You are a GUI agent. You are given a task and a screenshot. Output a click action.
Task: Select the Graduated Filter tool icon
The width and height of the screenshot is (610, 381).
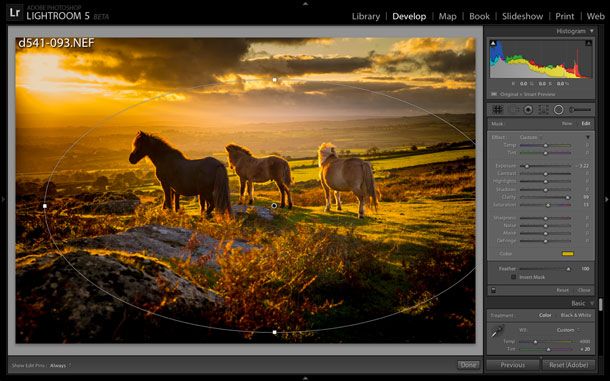[543, 110]
